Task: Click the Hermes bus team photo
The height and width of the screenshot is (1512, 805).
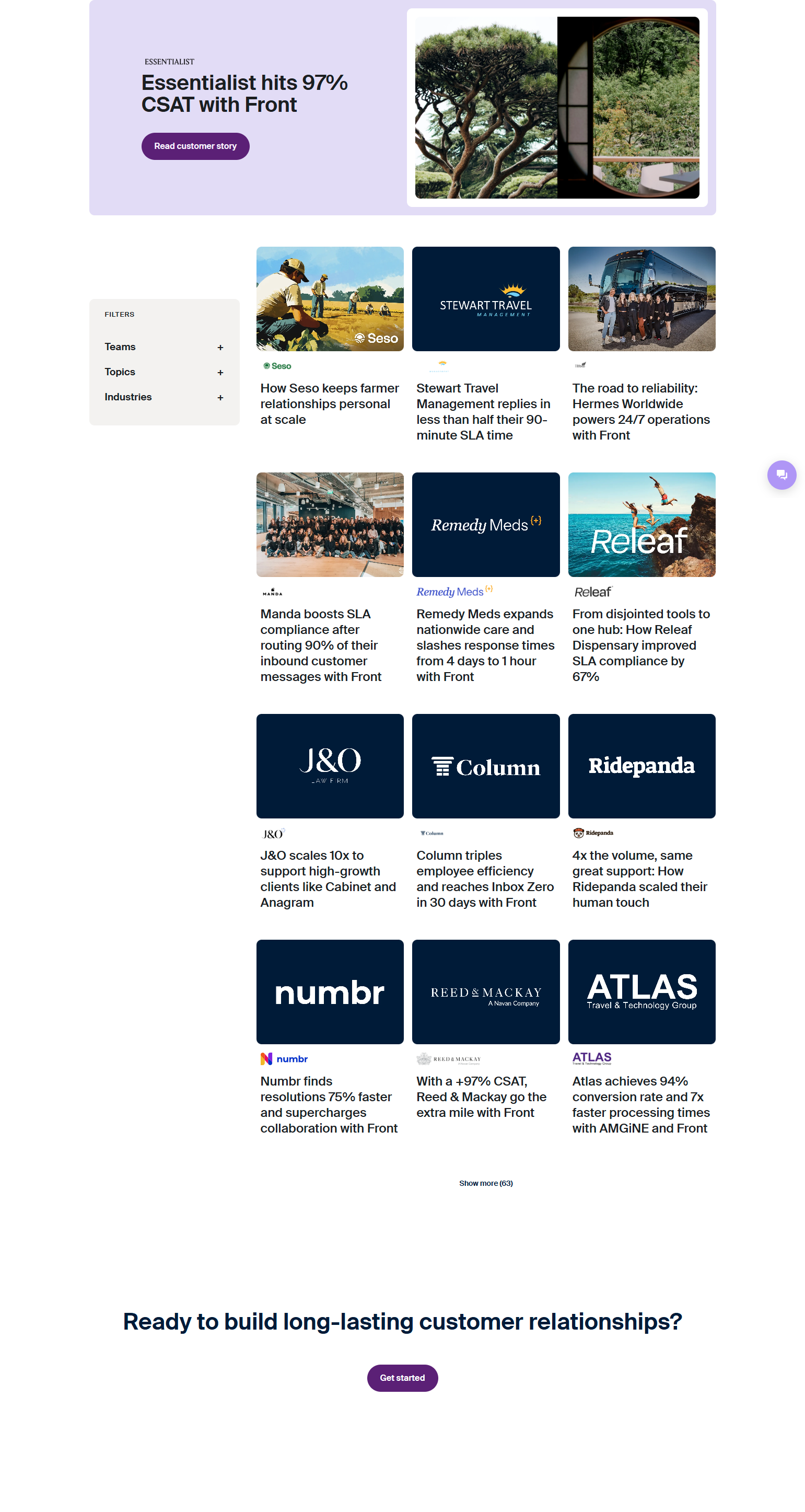Action: pyautogui.click(x=642, y=299)
